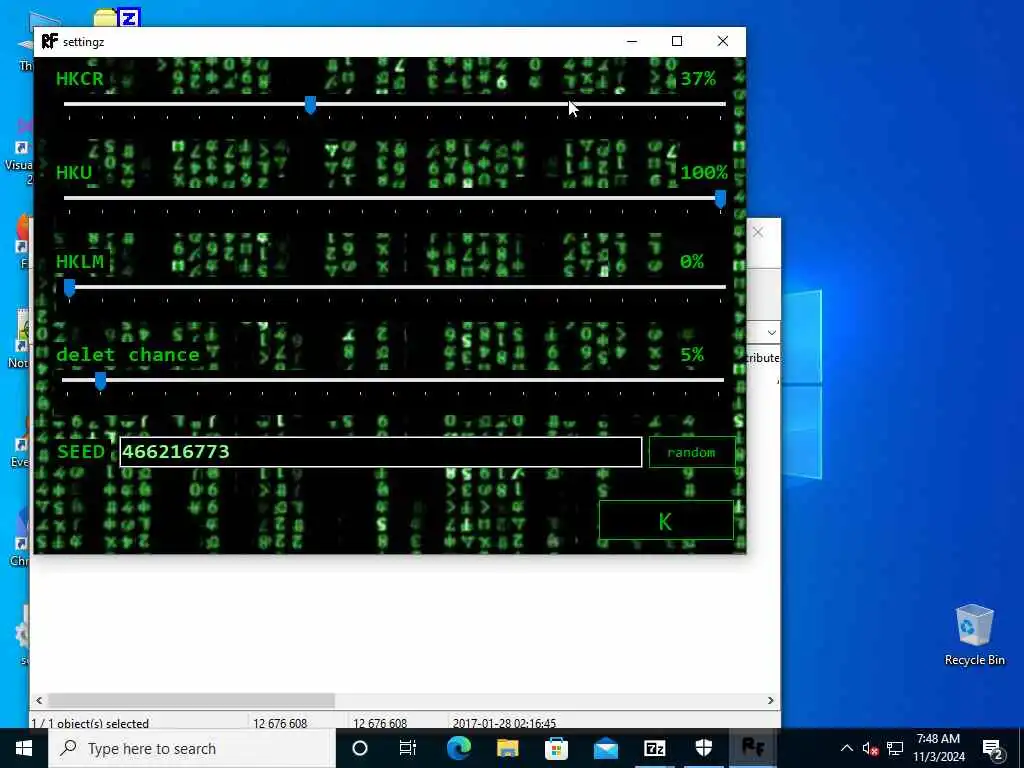The height and width of the screenshot is (768, 1024).
Task: Click the delet chance 5% value
Action: [692, 355]
